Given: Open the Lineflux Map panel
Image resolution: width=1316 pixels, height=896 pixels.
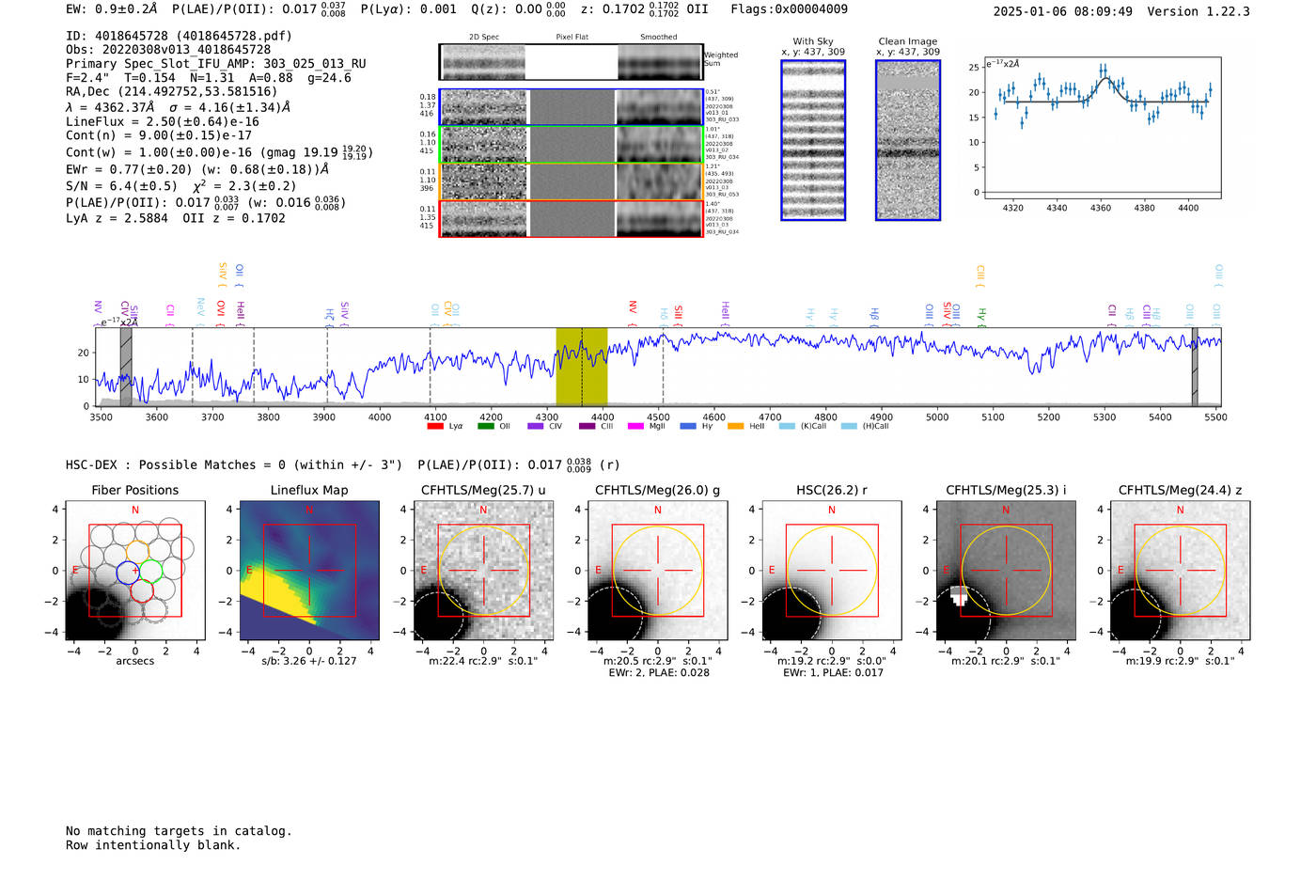Looking at the screenshot, I should 309,571.
